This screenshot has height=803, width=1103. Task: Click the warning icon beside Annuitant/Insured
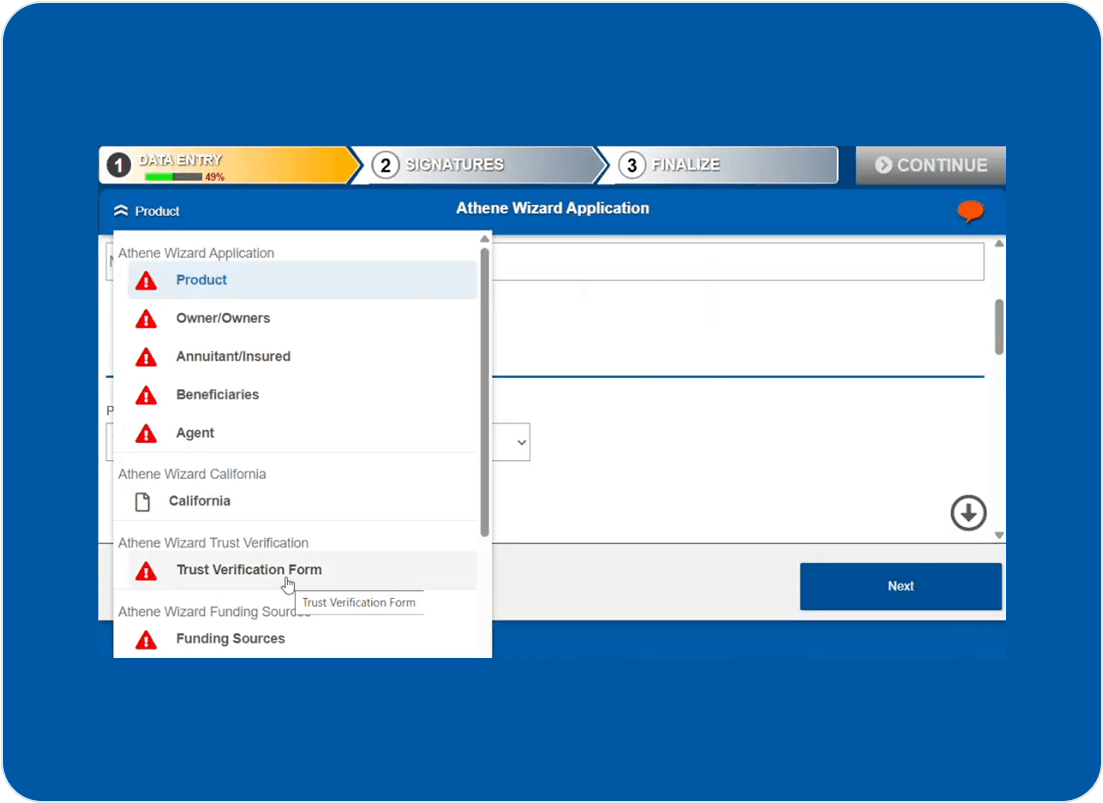146,356
